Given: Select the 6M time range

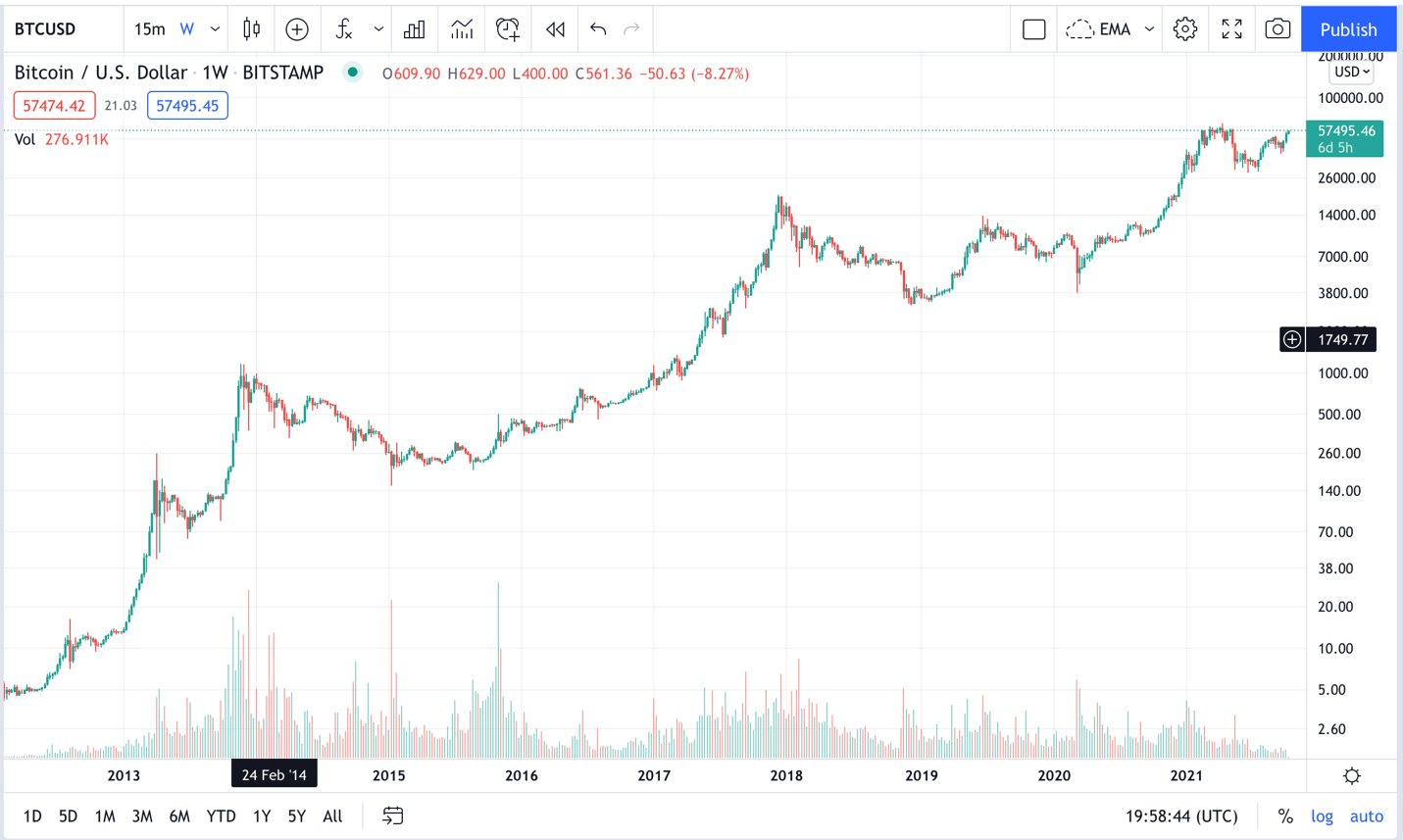Looking at the screenshot, I should [x=179, y=815].
